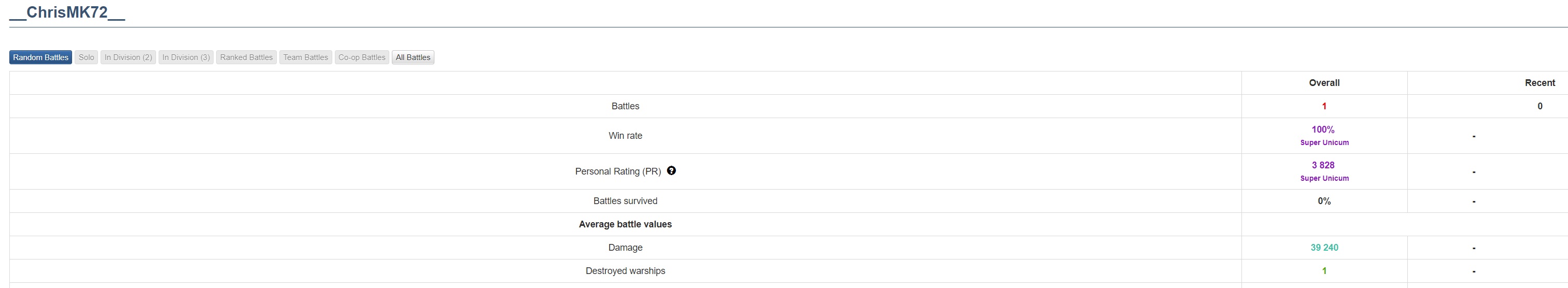1568x288 pixels.
Task: Select the Team Battles tab
Action: pos(305,57)
